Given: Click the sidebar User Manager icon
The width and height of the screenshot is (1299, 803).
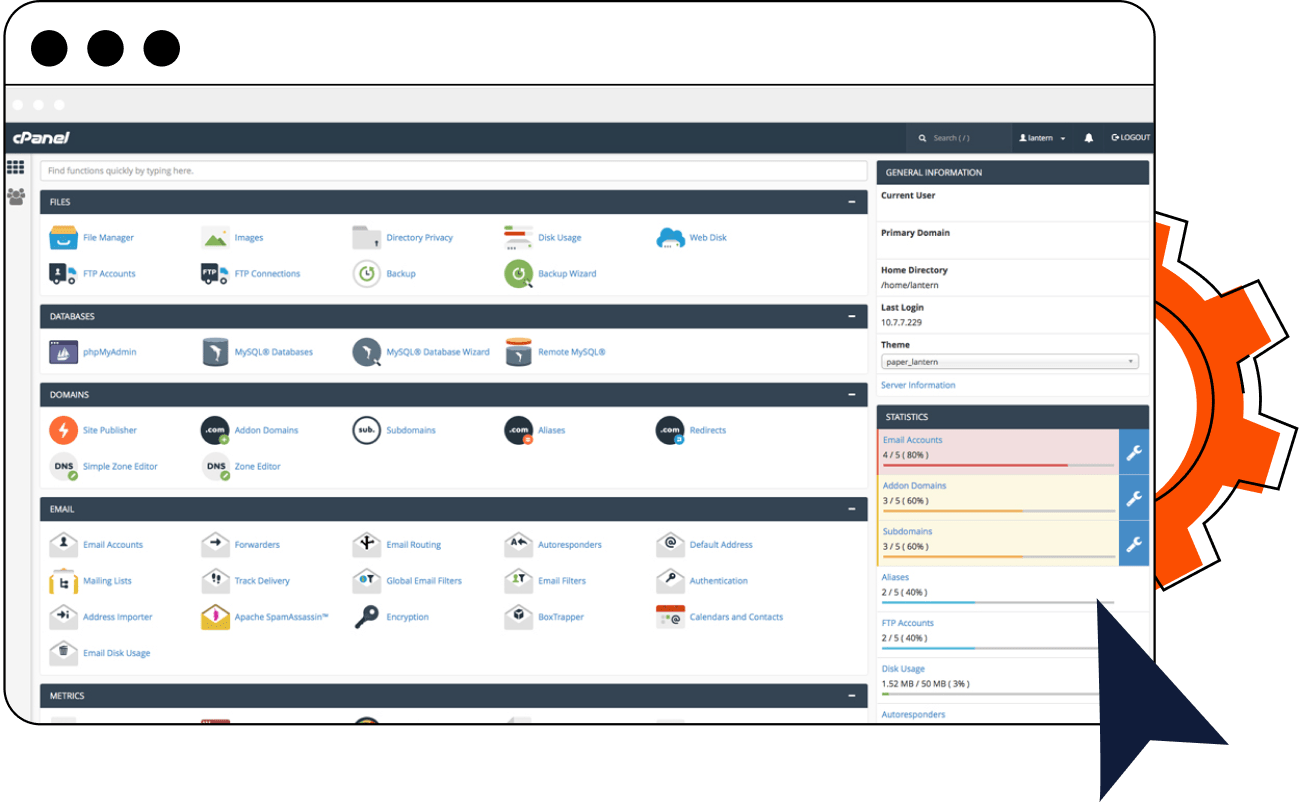Looking at the screenshot, I should [x=15, y=196].
